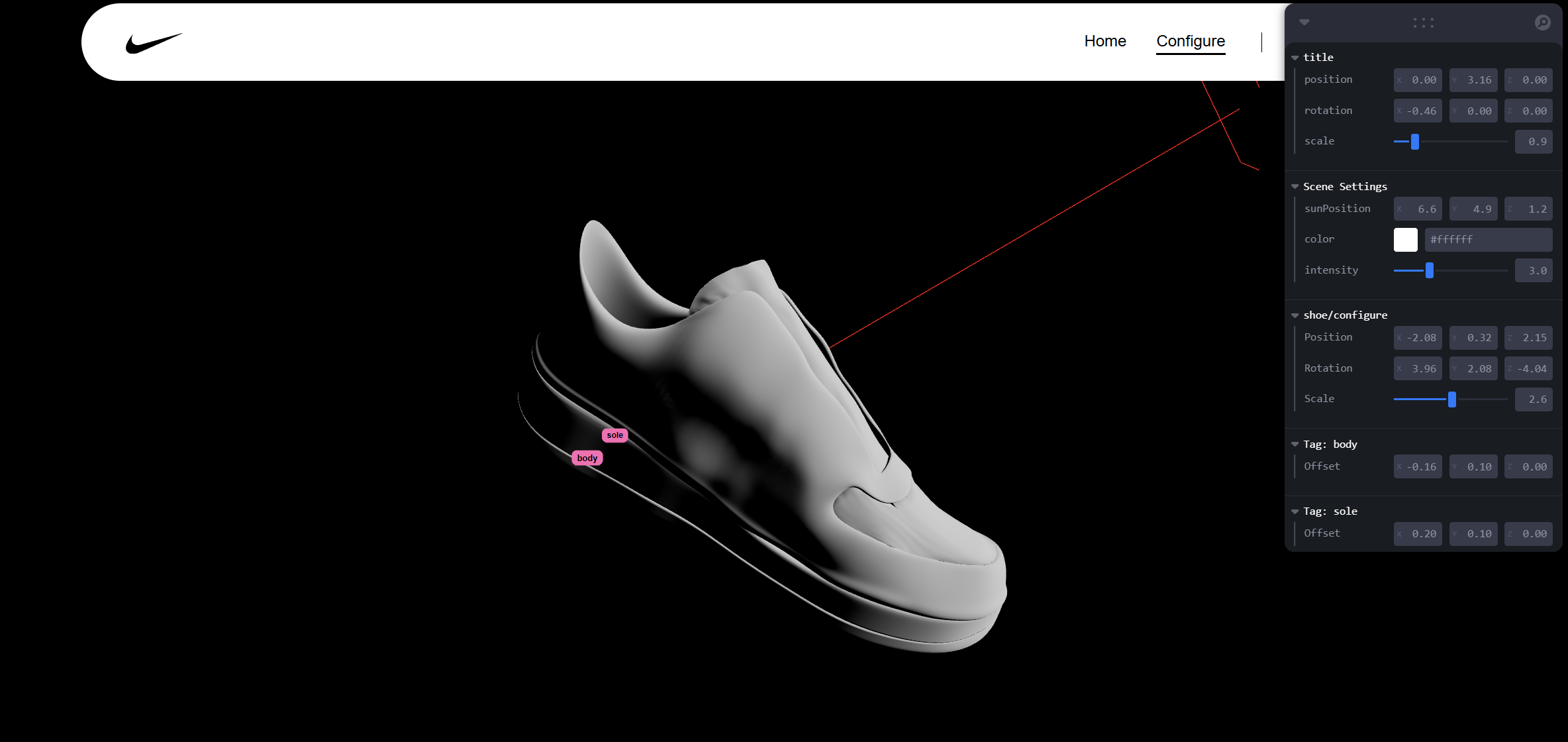
Task: Open the Home page
Action: tap(1104, 41)
